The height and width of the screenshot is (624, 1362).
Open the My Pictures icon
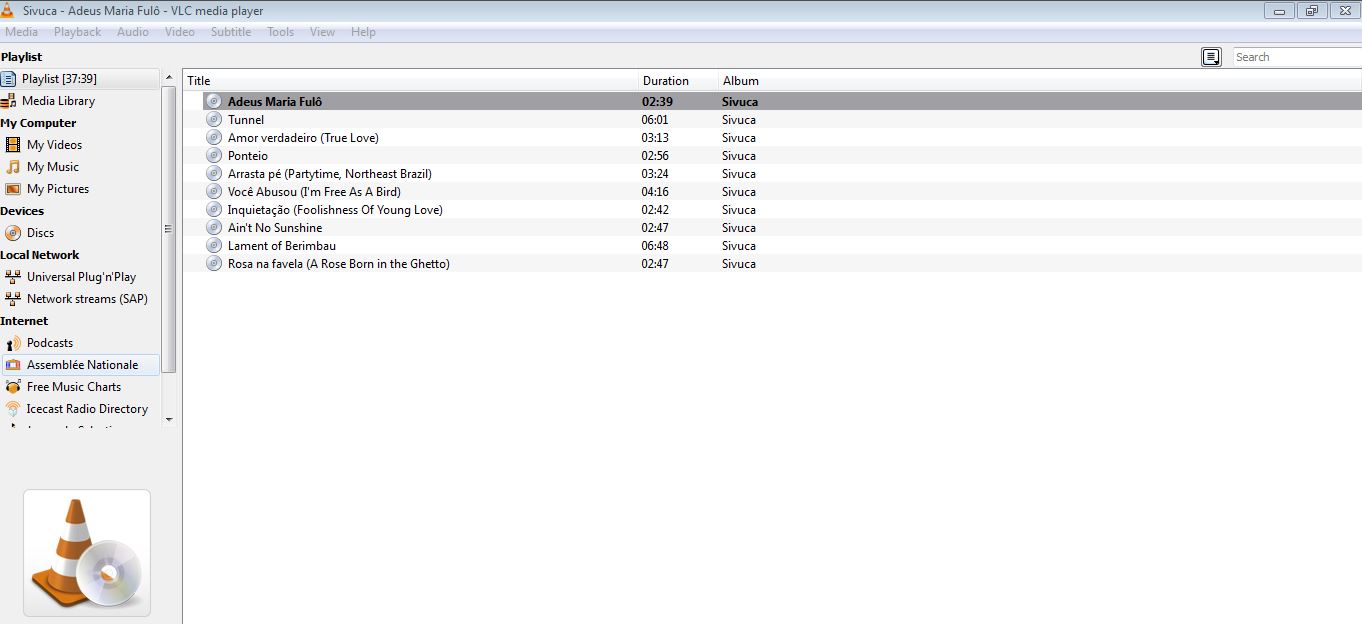[13, 189]
